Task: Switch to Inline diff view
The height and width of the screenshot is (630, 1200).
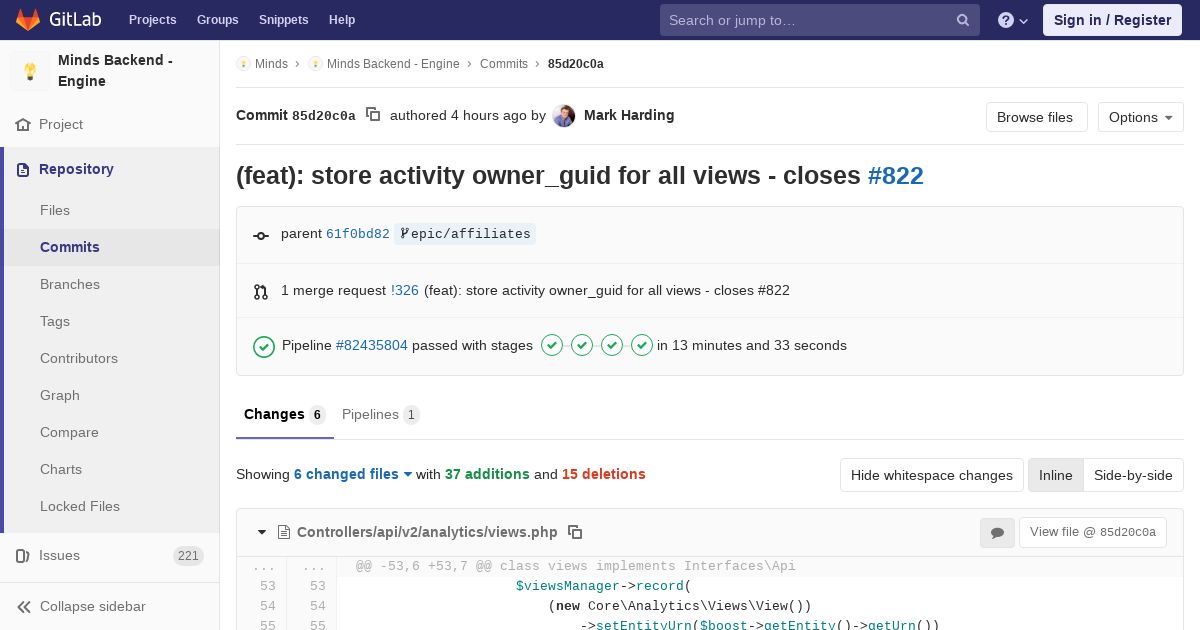Action: (x=1056, y=475)
